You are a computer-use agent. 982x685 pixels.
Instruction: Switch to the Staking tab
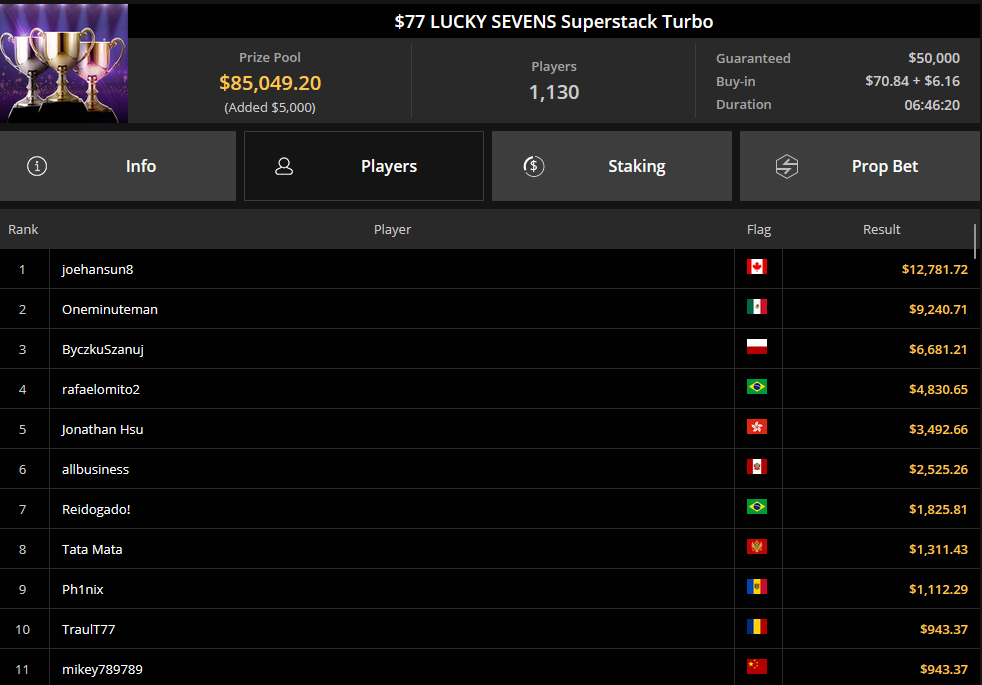(x=612, y=166)
